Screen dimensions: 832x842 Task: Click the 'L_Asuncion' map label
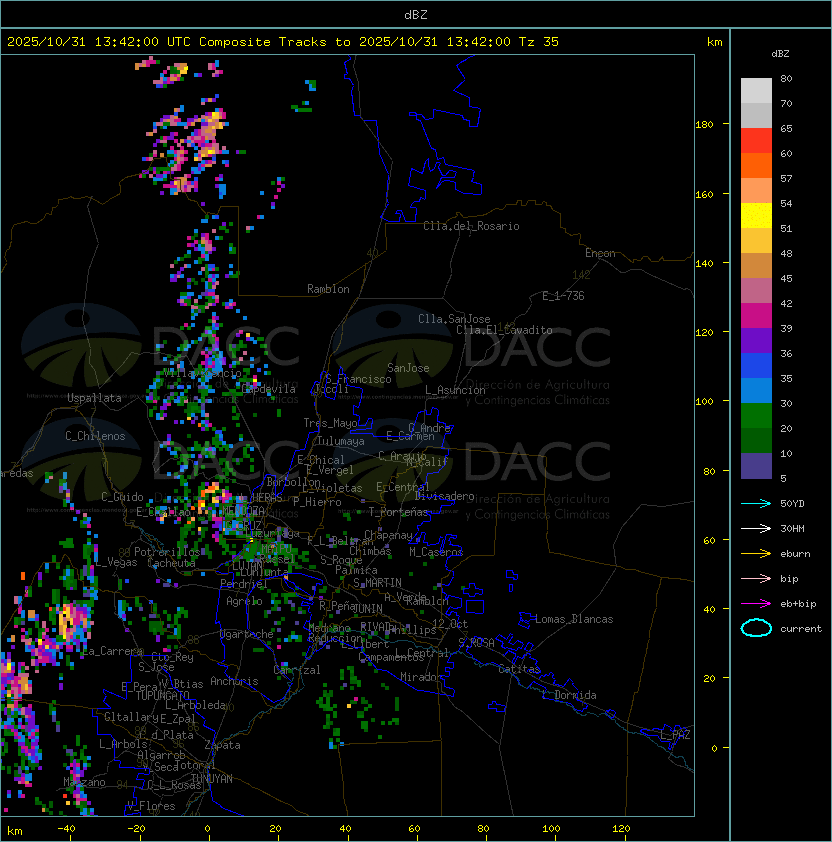point(455,390)
